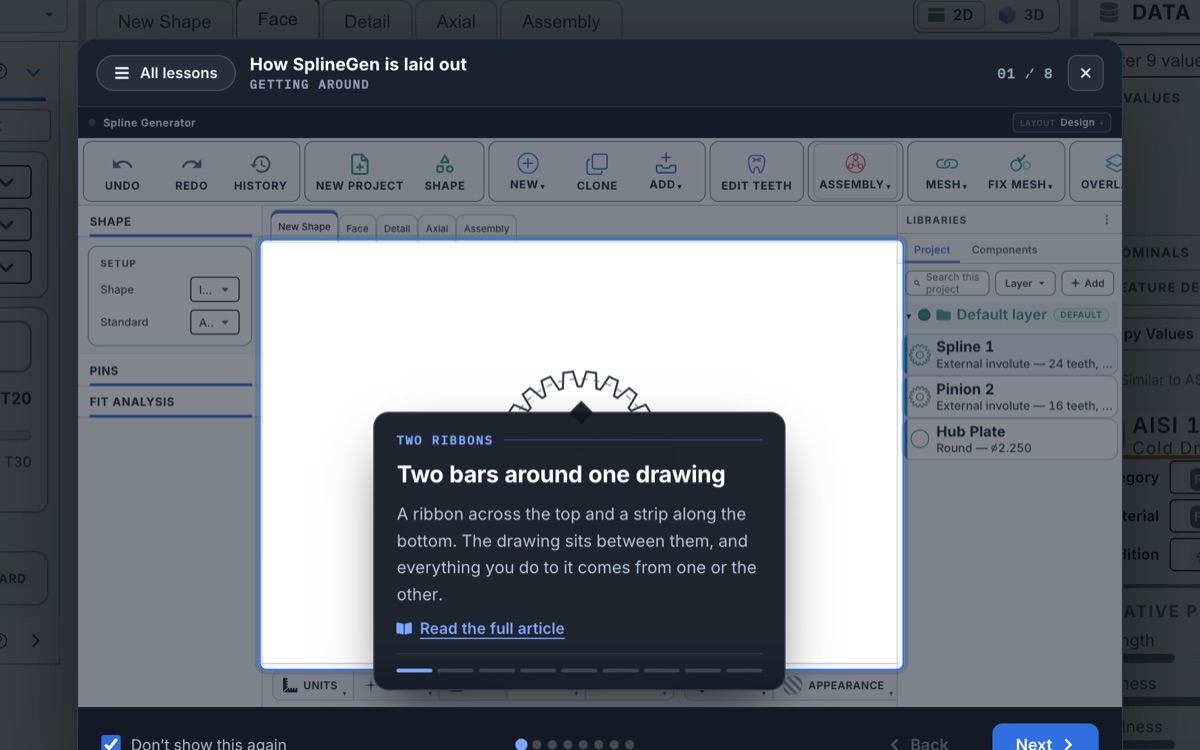The image size is (1200, 750).
Task: Open the Assembly dropdown in ribbon
Action: point(855,172)
